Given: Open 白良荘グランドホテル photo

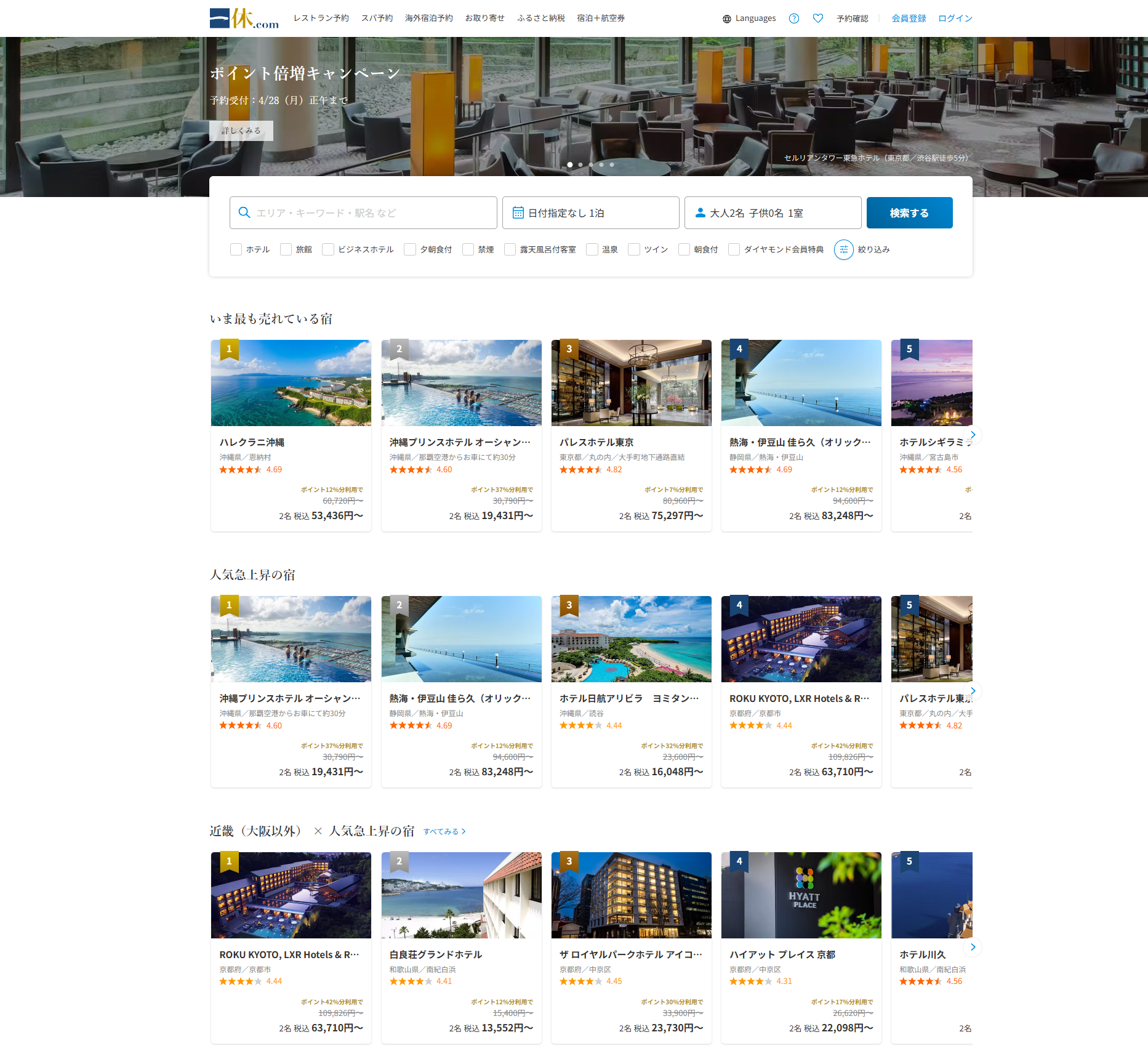Looking at the screenshot, I should point(462,895).
